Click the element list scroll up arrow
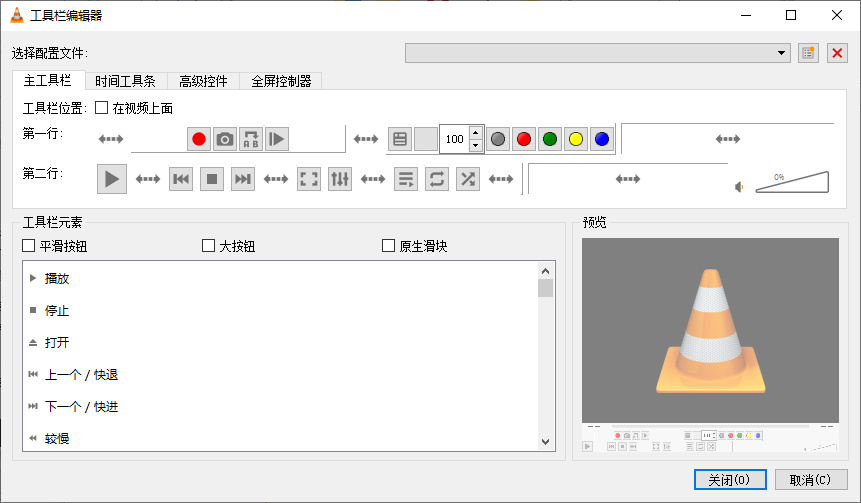The width and height of the screenshot is (861, 503). click(x=545, y=271)
